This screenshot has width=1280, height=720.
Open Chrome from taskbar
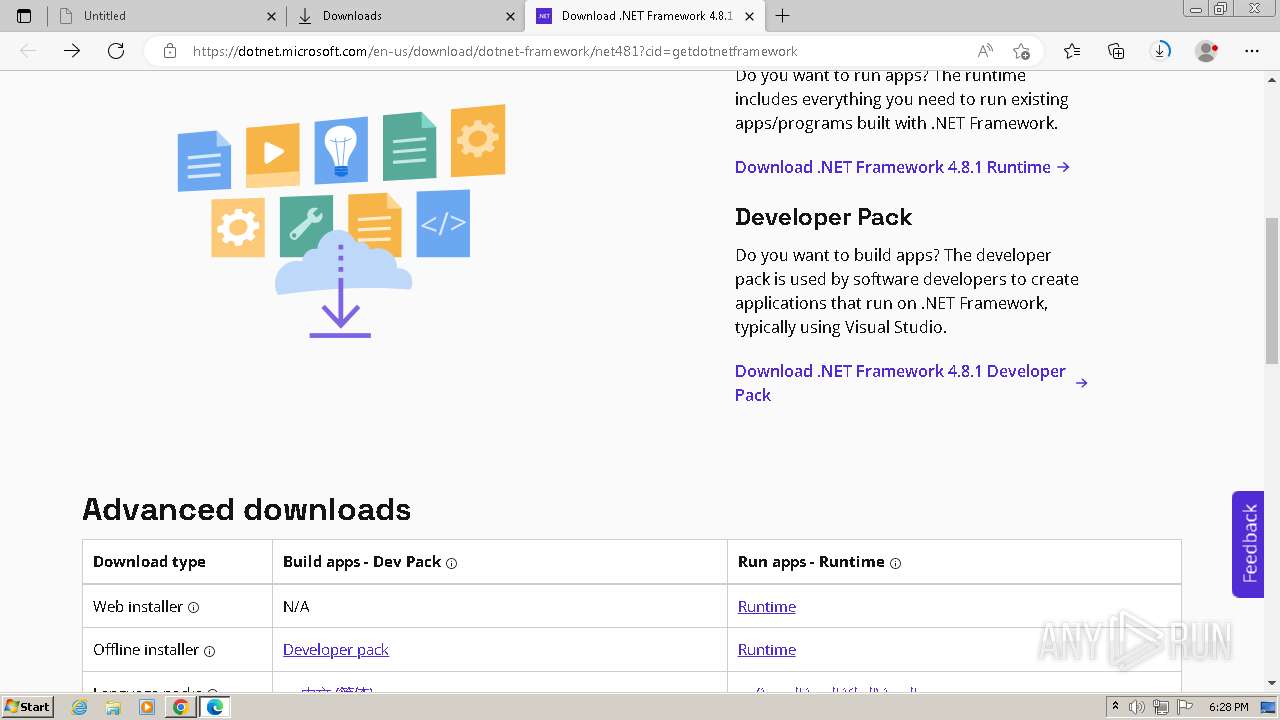pyautogui.click(x=180, y=707)
